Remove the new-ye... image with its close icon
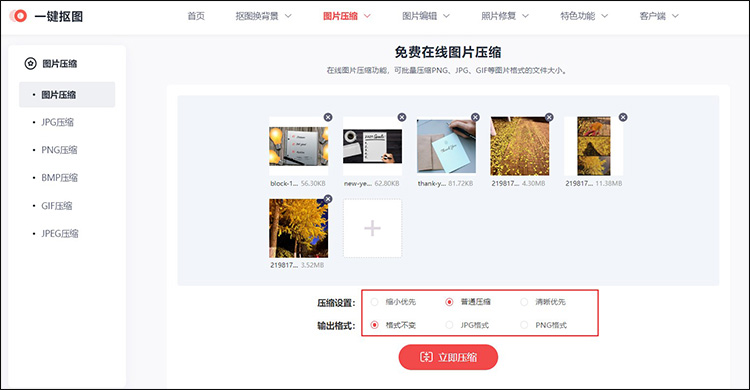The image size is (750, 390). click(402, 117)
